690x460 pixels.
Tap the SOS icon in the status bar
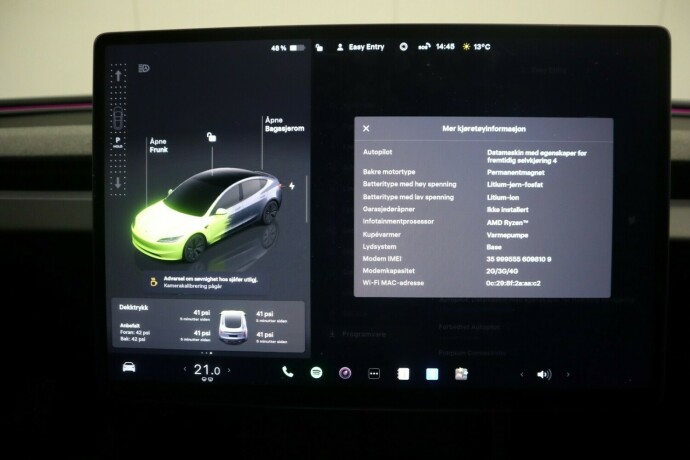click(424, 46)
